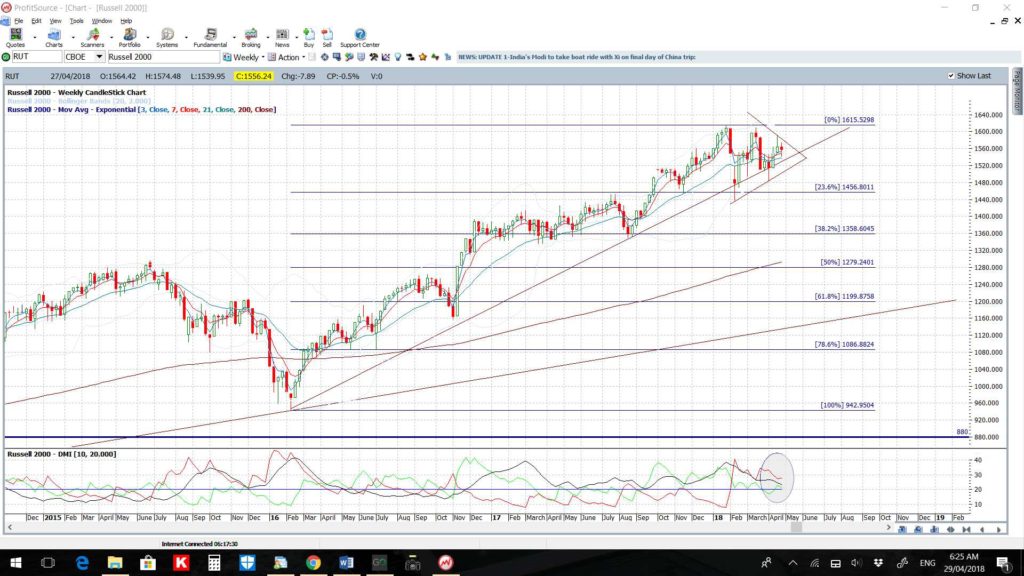
Task: Open the Charts toolbar button
Action: [x=54, y=38]
